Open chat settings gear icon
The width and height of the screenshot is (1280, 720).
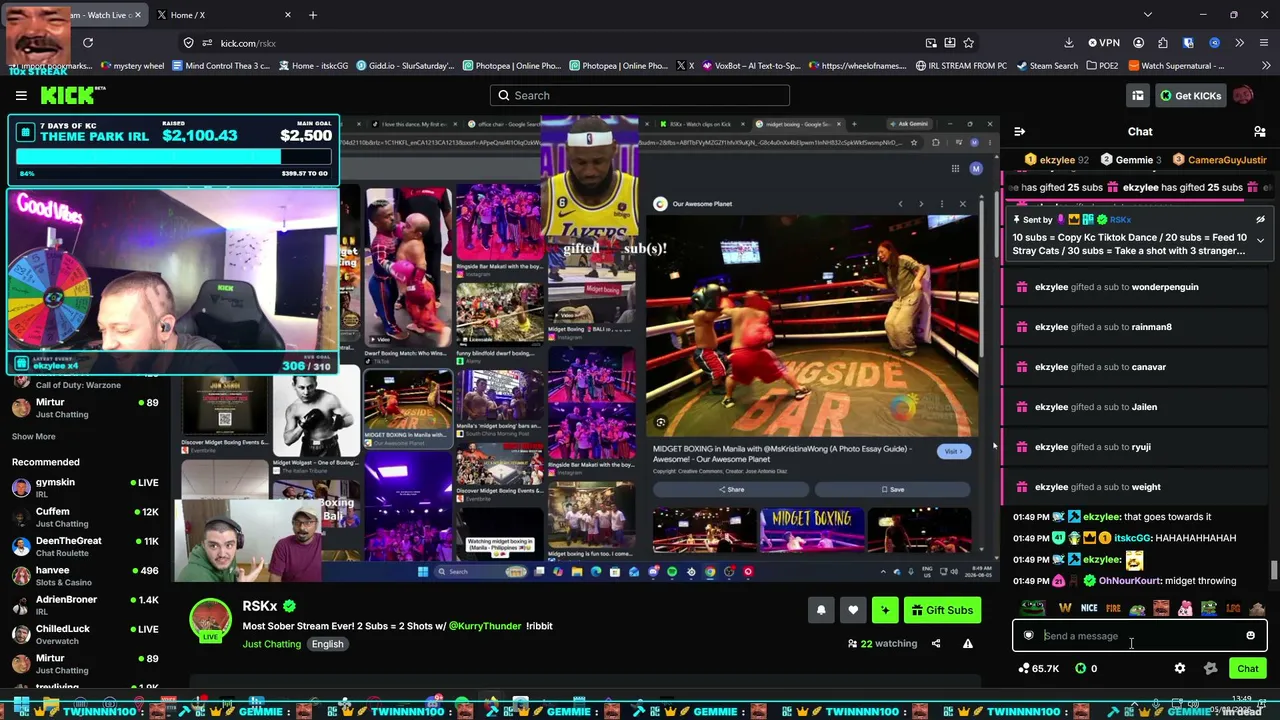tap(1180, 669)
